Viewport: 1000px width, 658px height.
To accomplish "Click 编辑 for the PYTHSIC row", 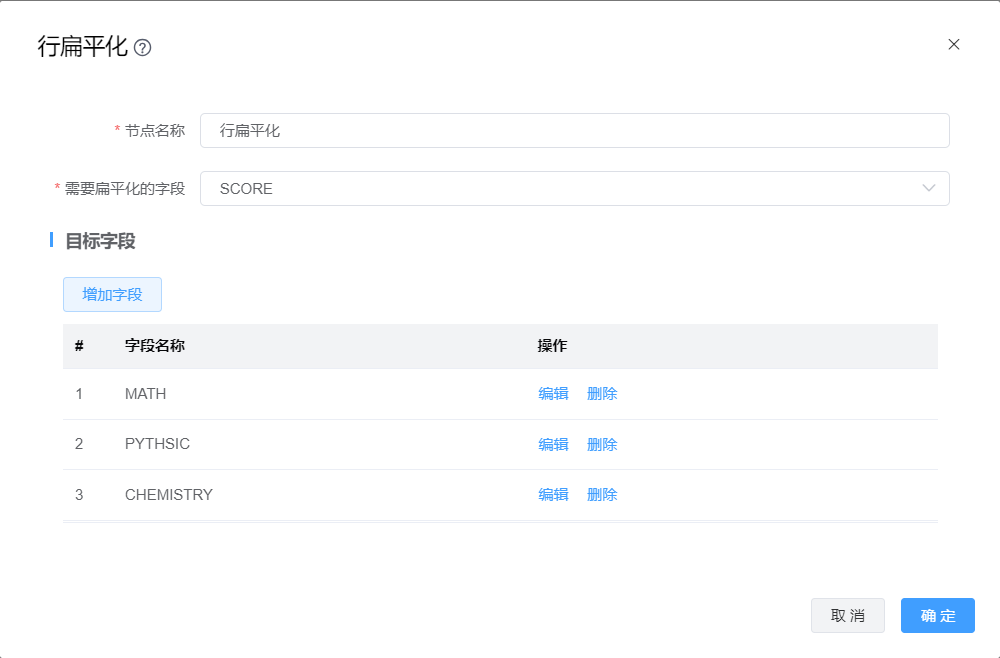I will [553, 444].
